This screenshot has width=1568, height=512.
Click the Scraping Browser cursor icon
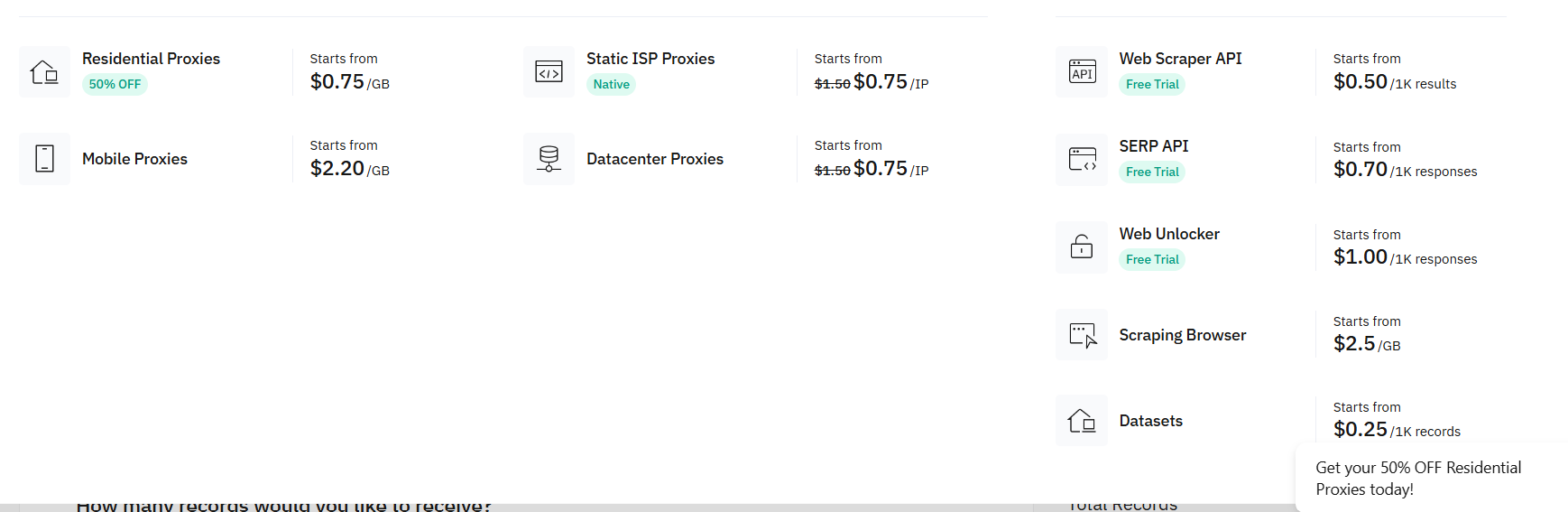(1082, 335)
